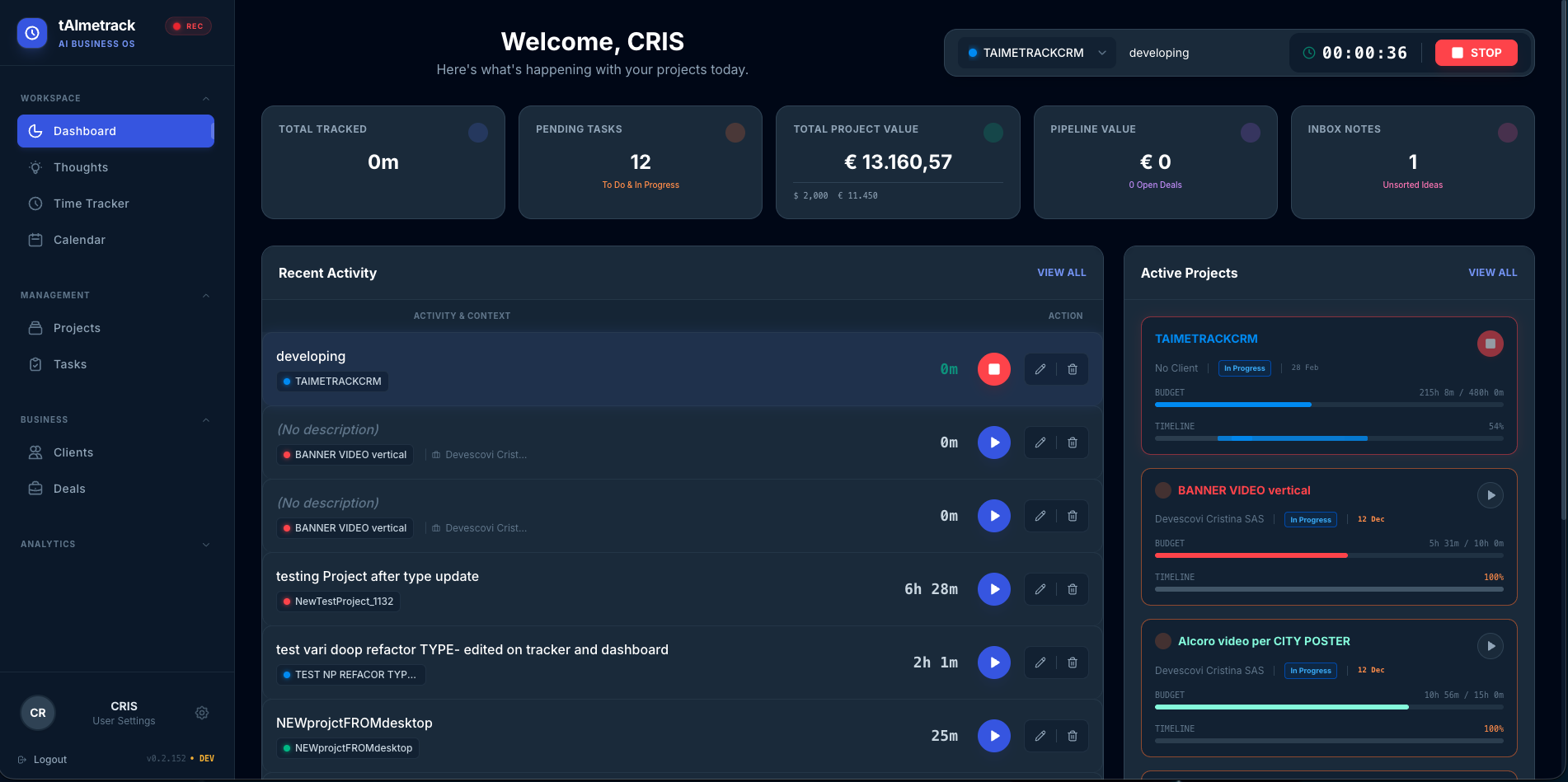Collapse the Workspace section
Image resolution: width=1568 pixels, height=782 pixels.
tap(206, 99)
